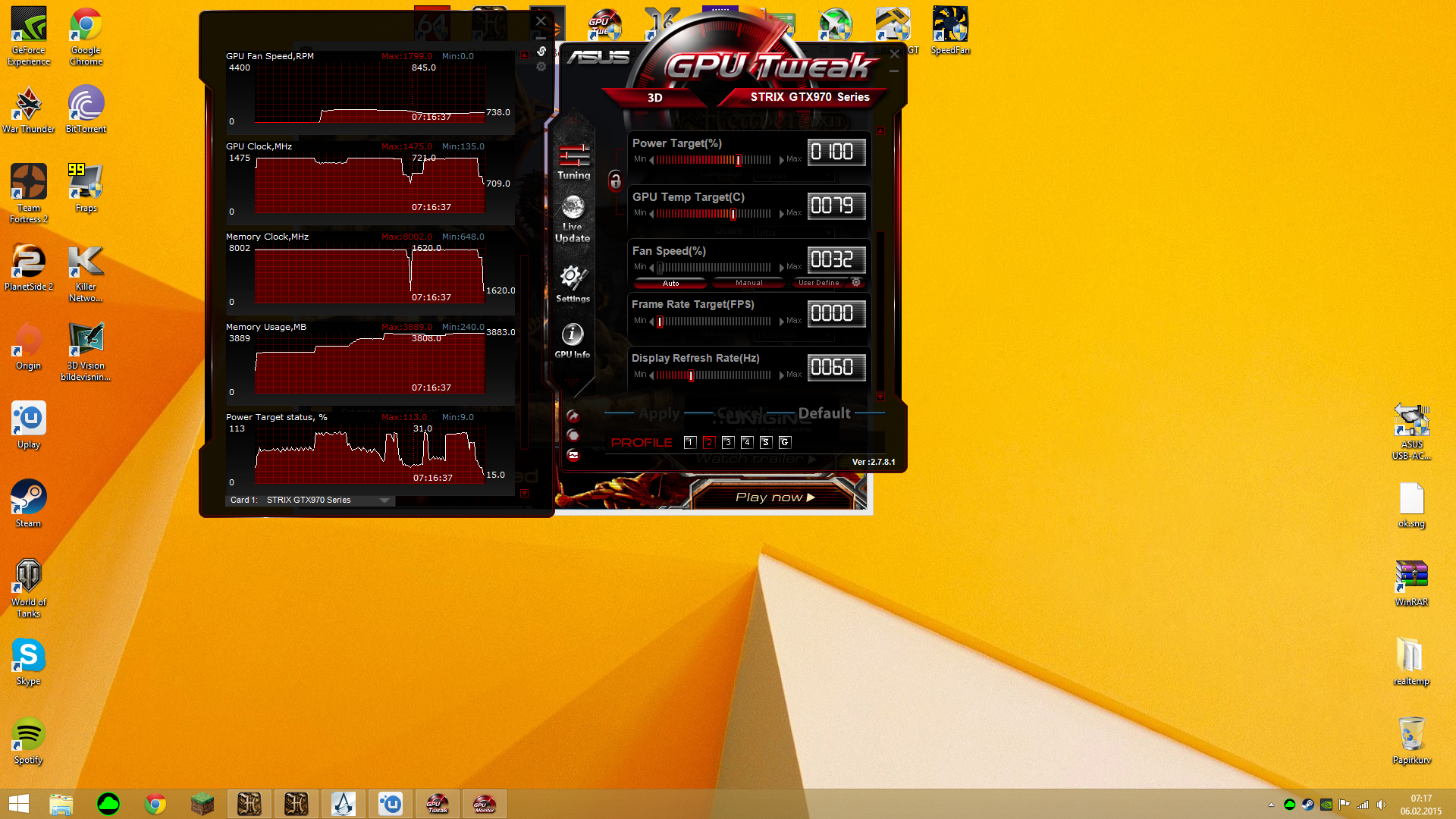Open the volume control in system tray
Image resolution: width=1456 pixels, height=819 pixels.
tap(1381, 805)
